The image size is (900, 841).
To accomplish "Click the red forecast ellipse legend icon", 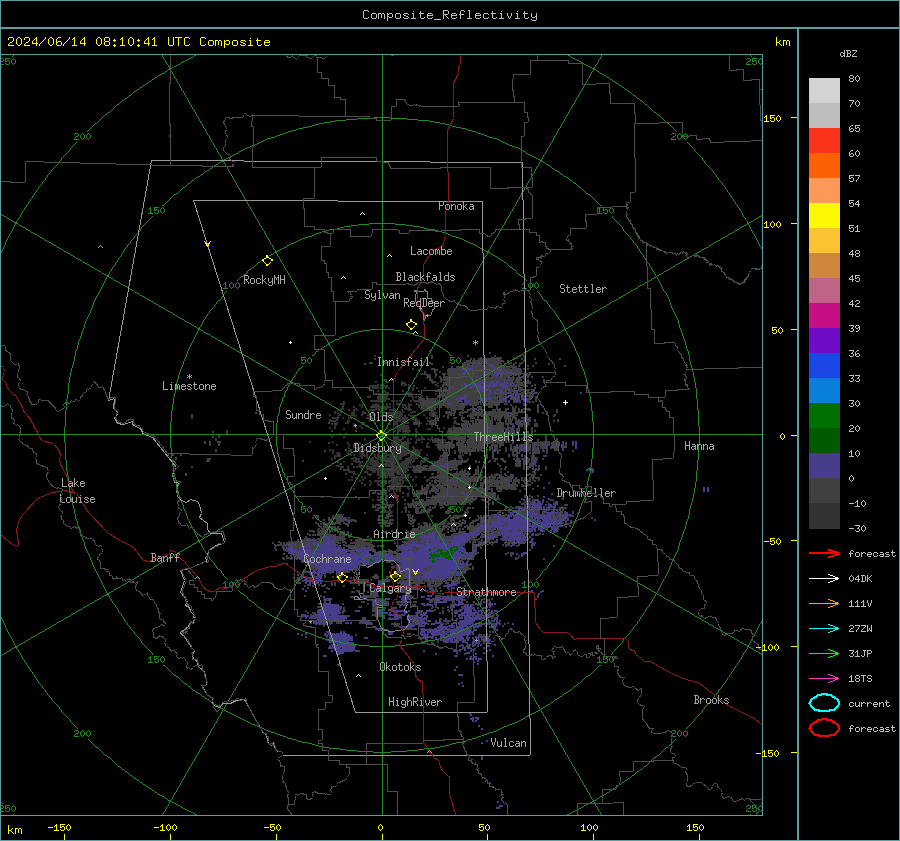I will (x=824, y=728).
